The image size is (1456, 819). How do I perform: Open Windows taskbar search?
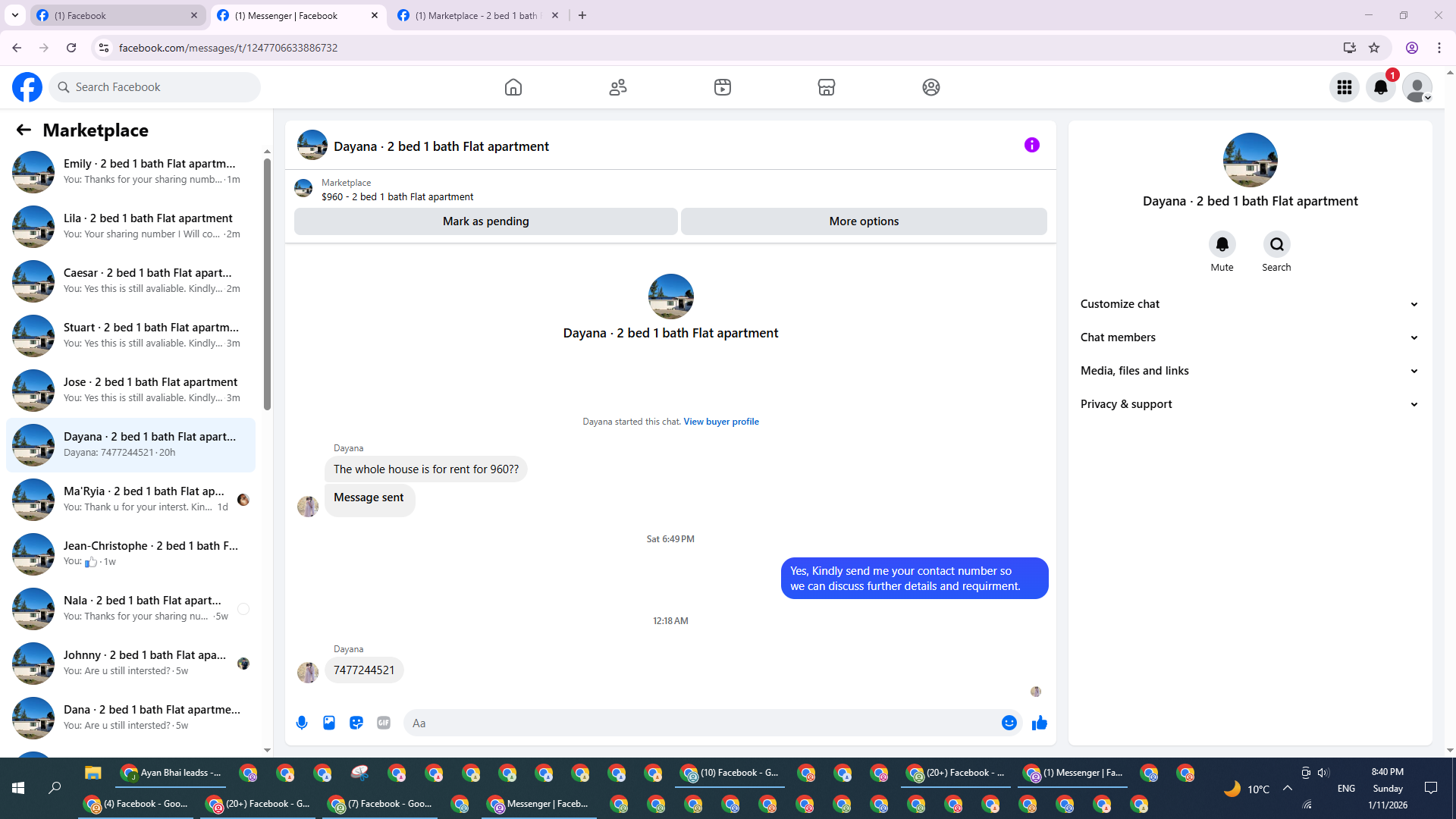click(55, 788)
